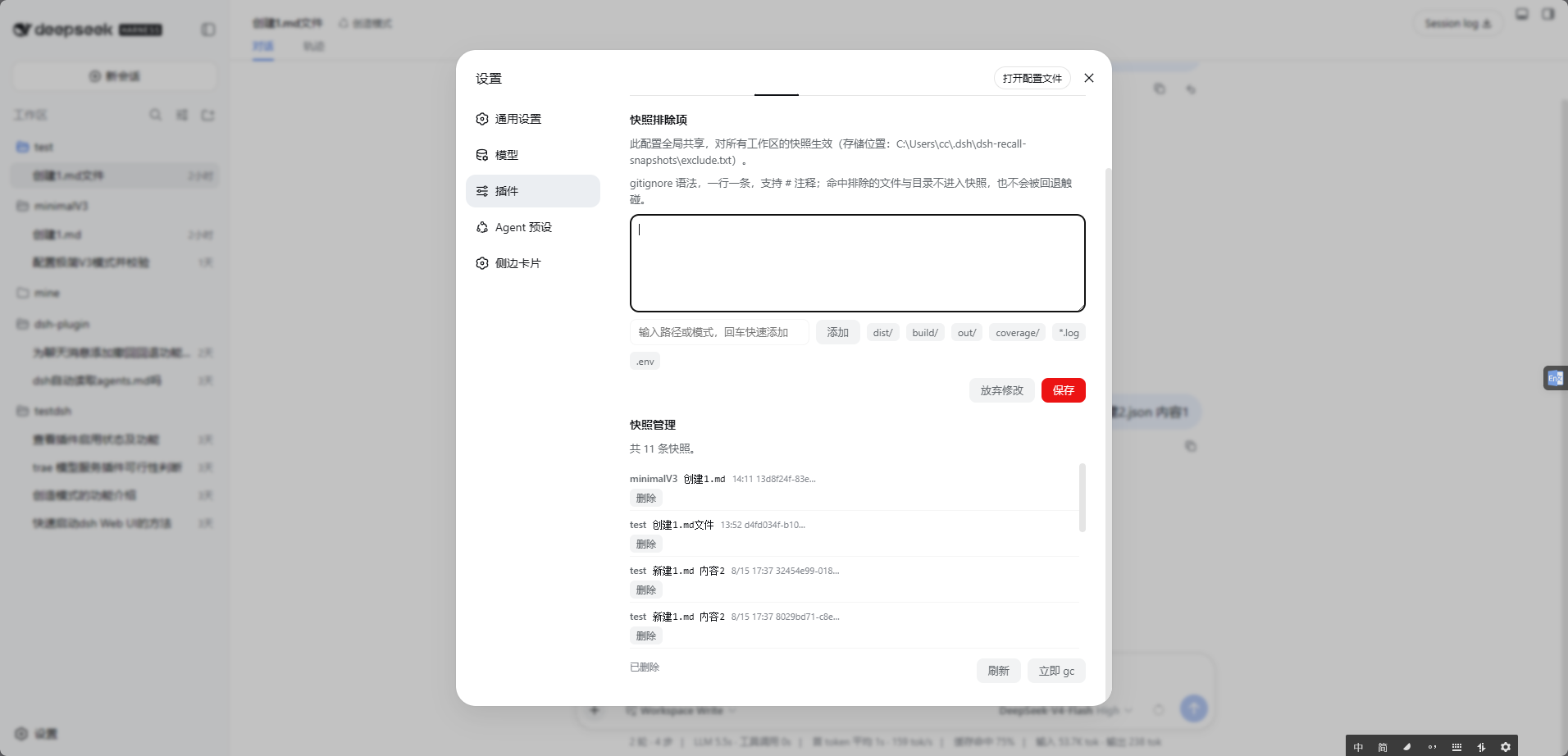Click the gear icon beside 通用设置
The height and width of the screenshot is (756, 1568).
(x=482, y=119)
